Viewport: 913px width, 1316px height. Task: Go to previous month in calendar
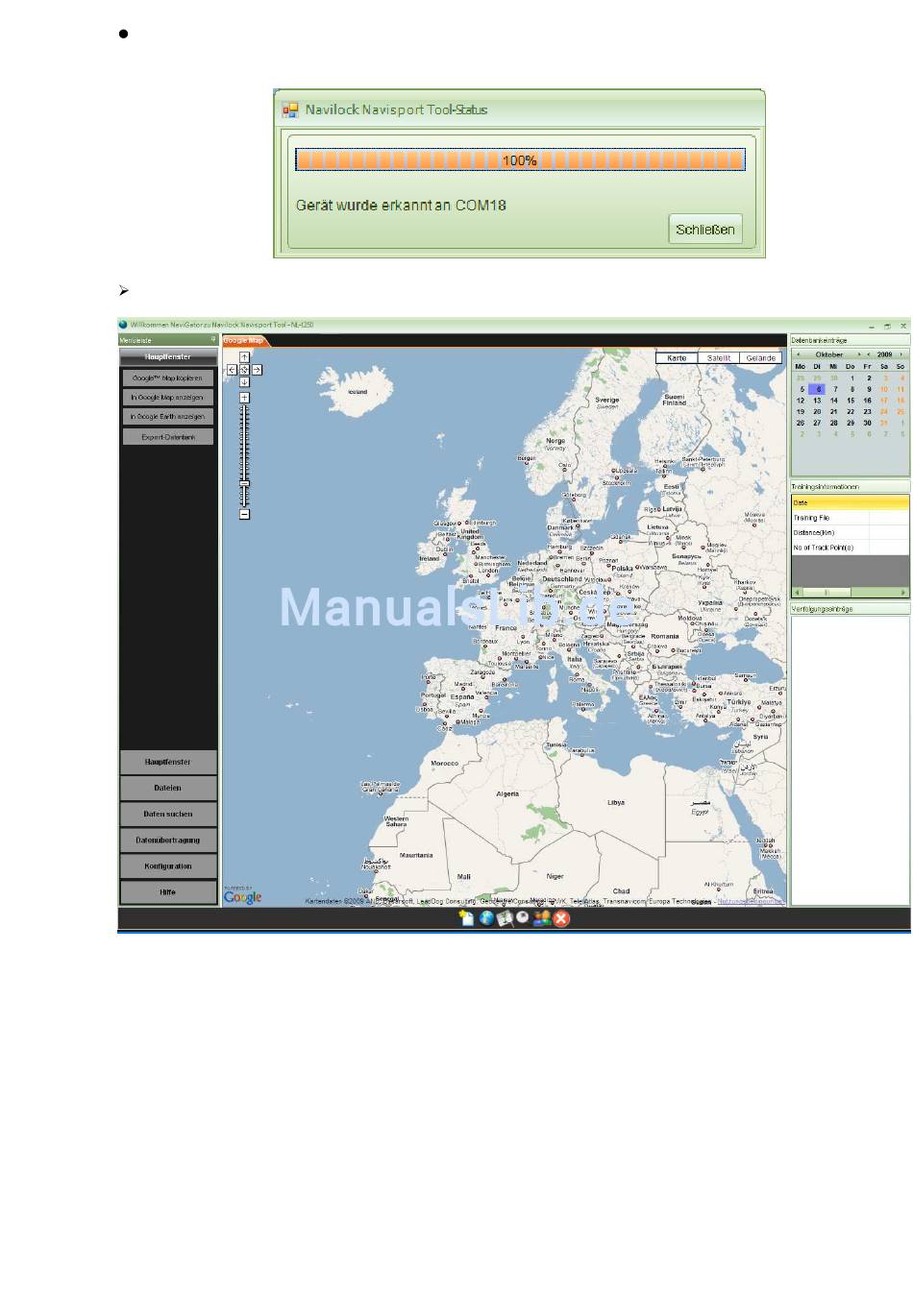[x=799, y=354]
